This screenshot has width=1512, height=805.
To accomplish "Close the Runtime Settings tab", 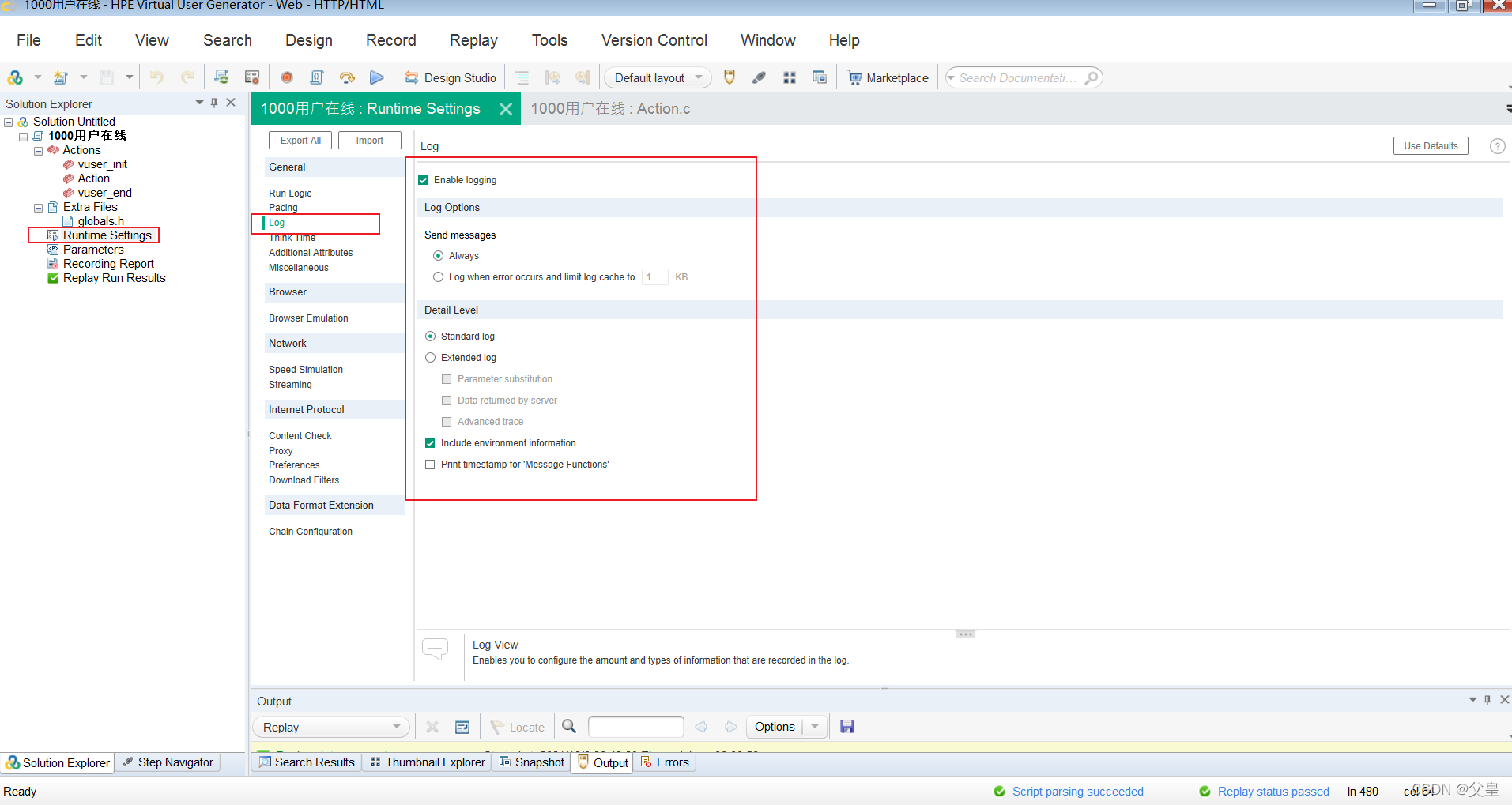I will click(506, 109).
